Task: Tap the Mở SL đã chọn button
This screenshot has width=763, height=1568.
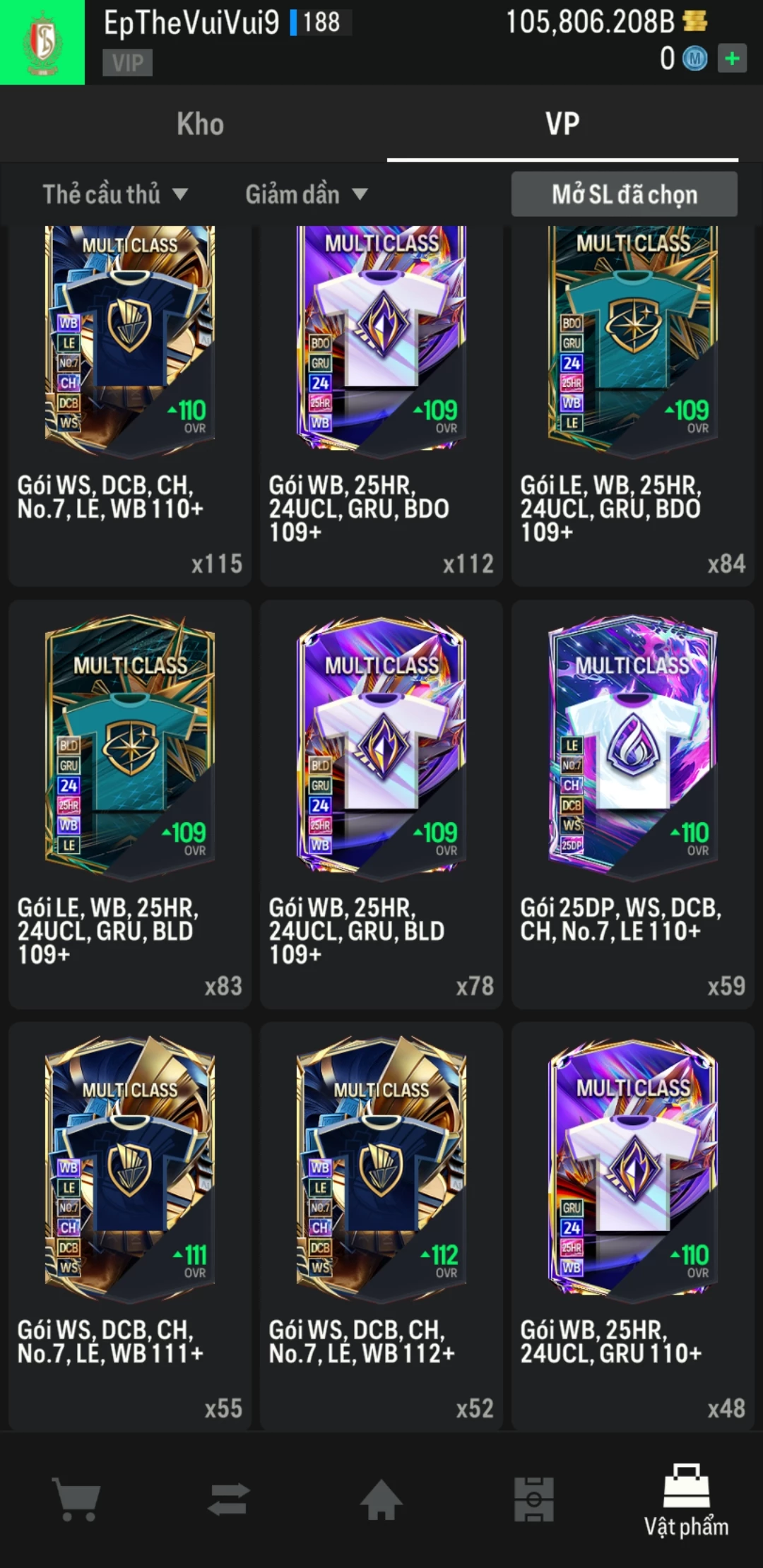Action: click(x=625, y=194)
